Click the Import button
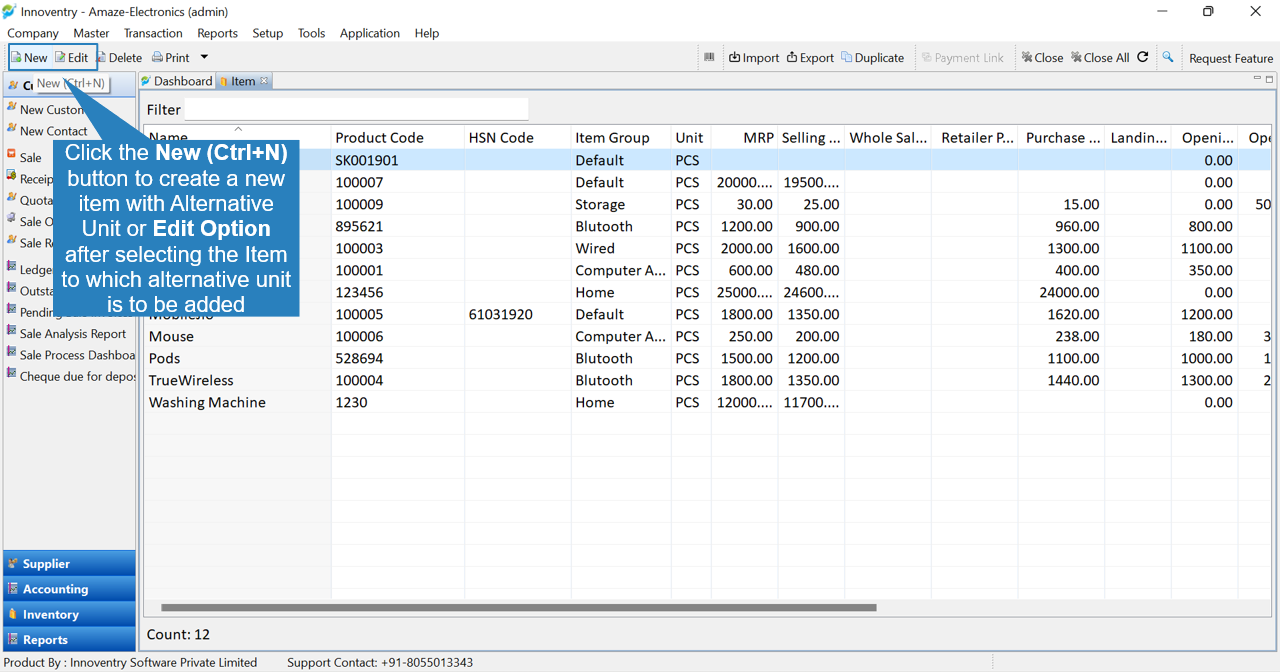This screenshot has height=672, width=1280. [x=754, y=57]
